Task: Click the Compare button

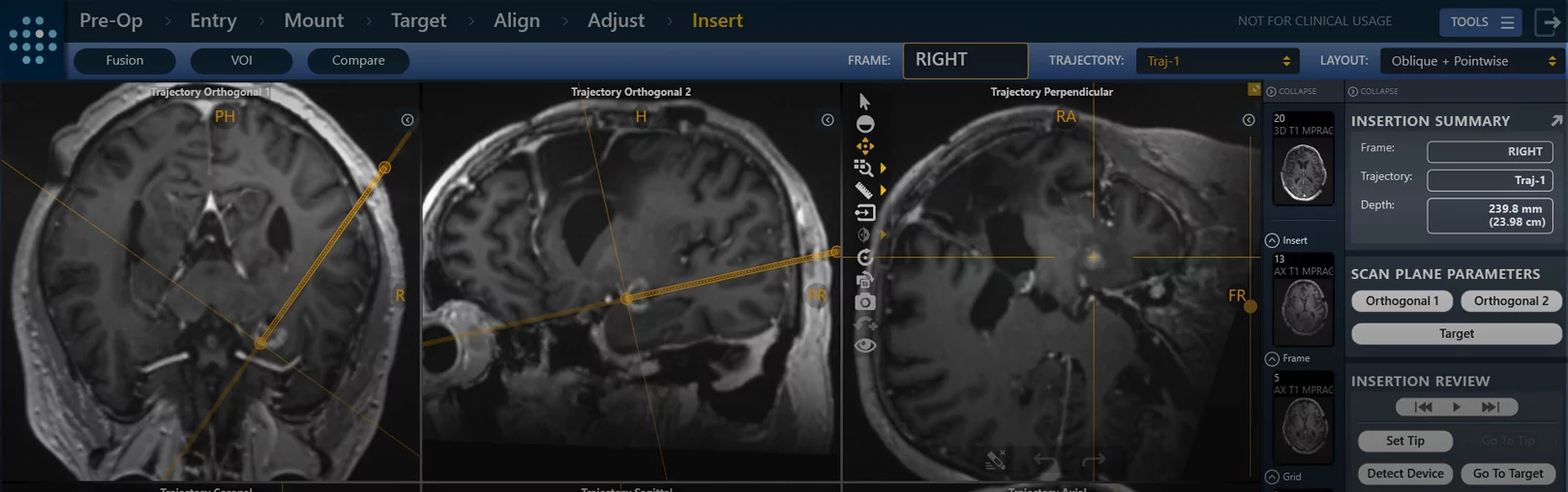Action: click(x=358, y=60)
